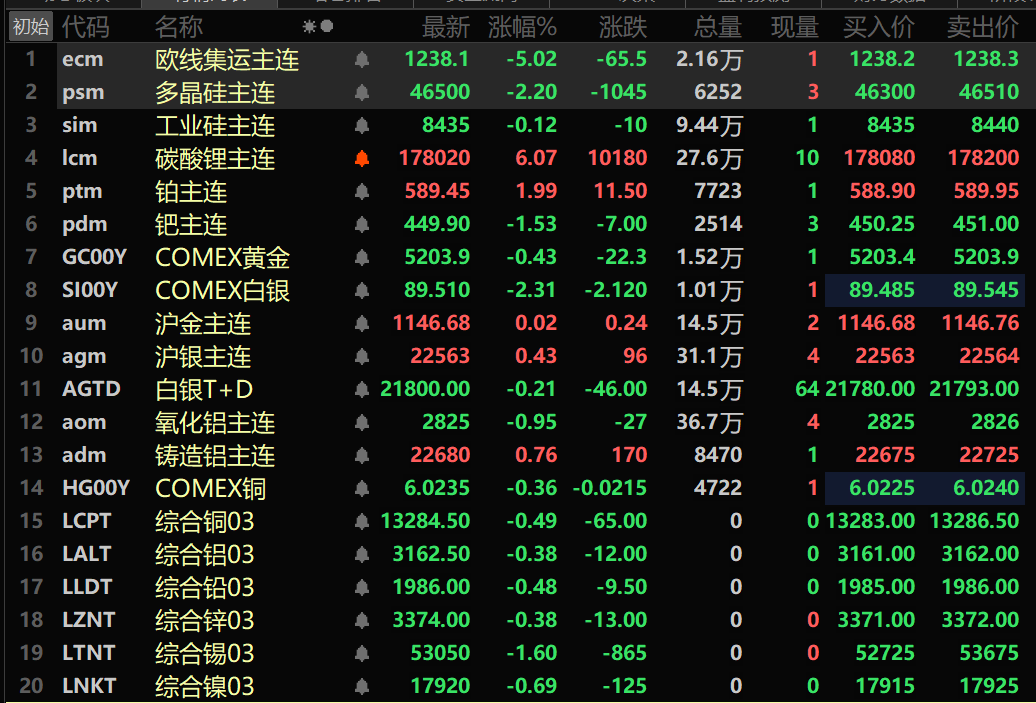The height and width of the screenshot is (703, 1036).
Task: Click the alert bell for COMEX黄金
Action: click(361, 257)
